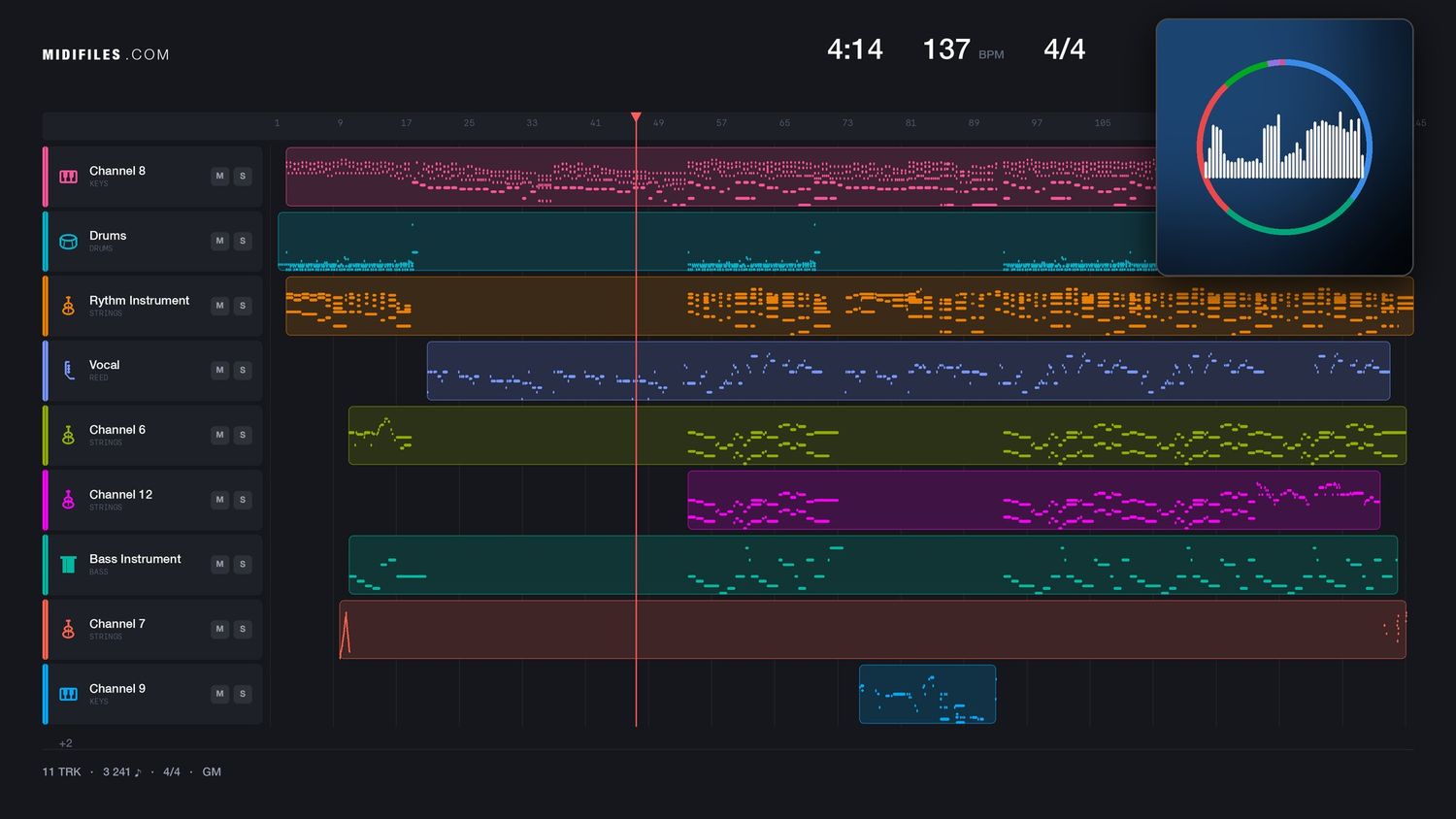Select the Channel 12 track label
Image resolution: width=1456 pixels, height=819 pixels.
click(x=121, y=495)
